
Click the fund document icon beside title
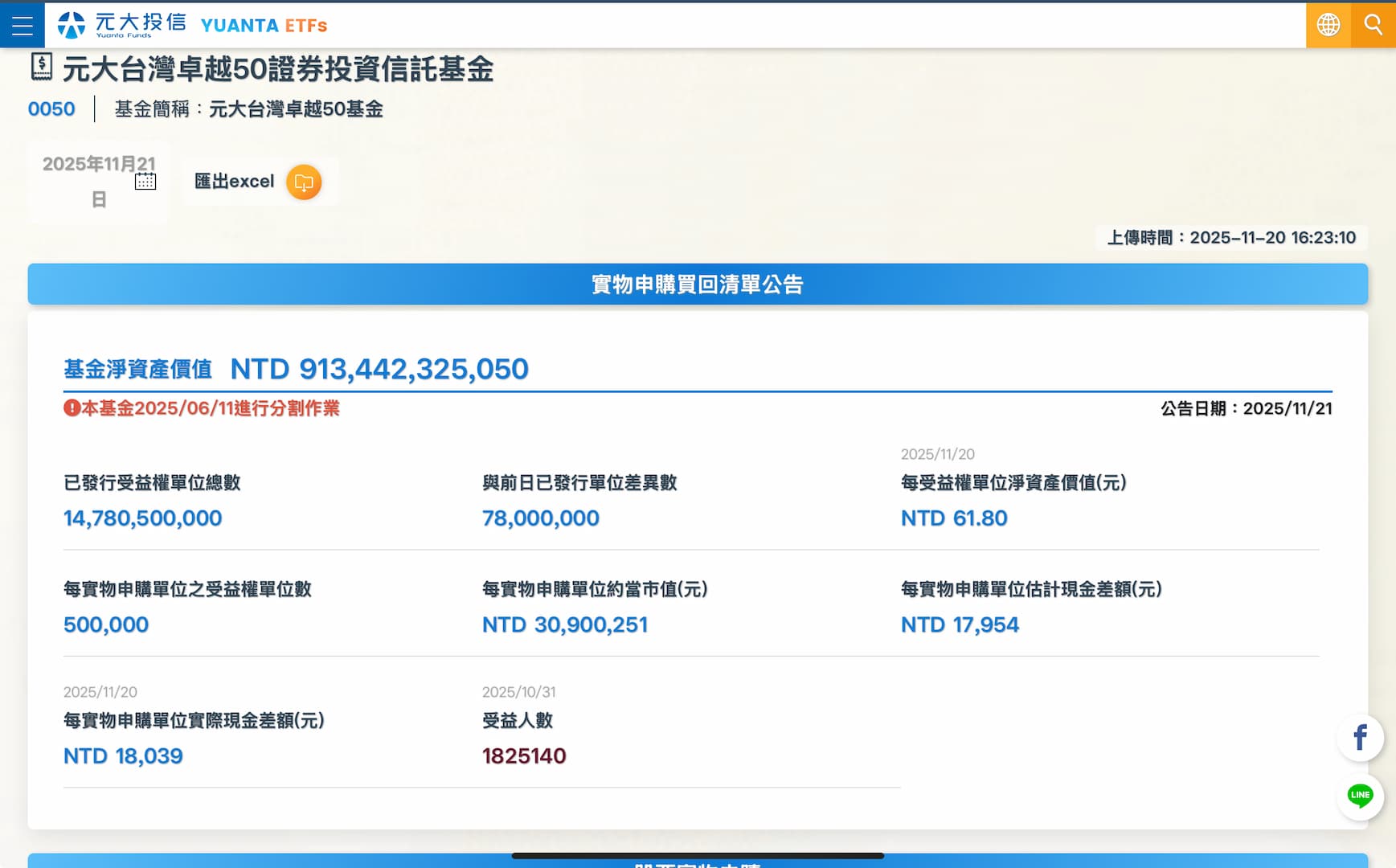(42, 67)
